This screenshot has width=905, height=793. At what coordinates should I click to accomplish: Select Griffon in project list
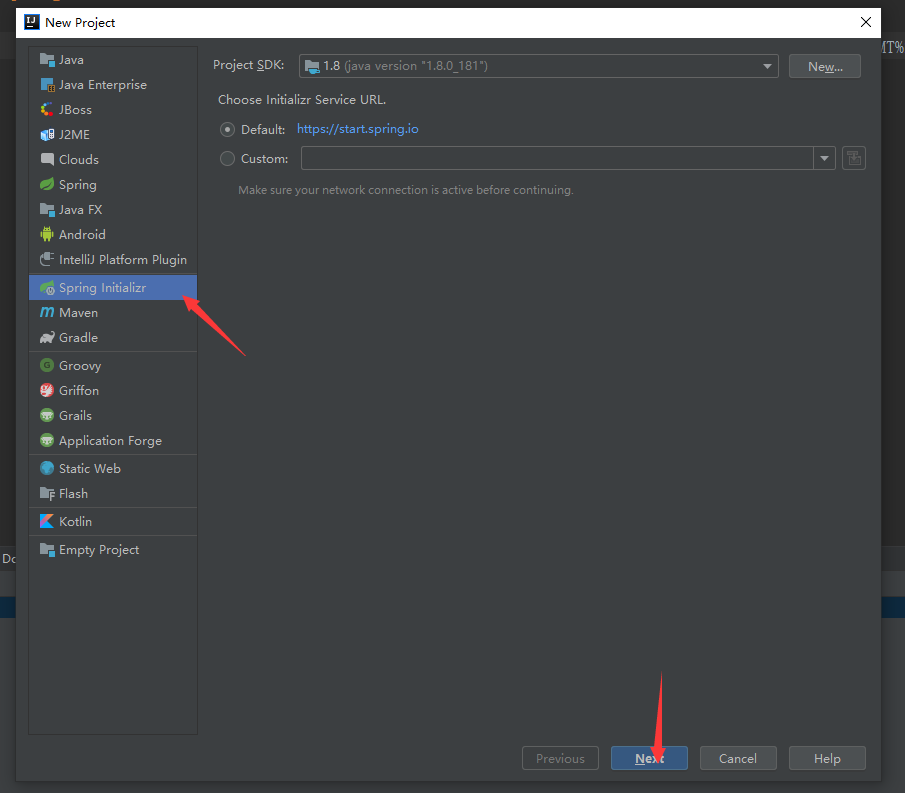113,391
